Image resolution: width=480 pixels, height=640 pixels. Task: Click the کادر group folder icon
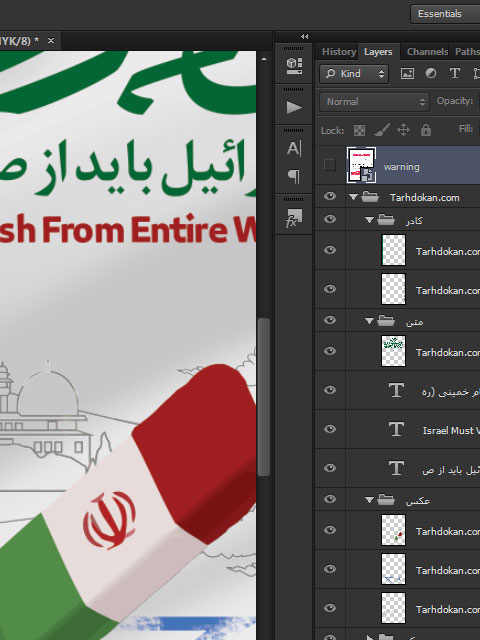tap(386, 220)
